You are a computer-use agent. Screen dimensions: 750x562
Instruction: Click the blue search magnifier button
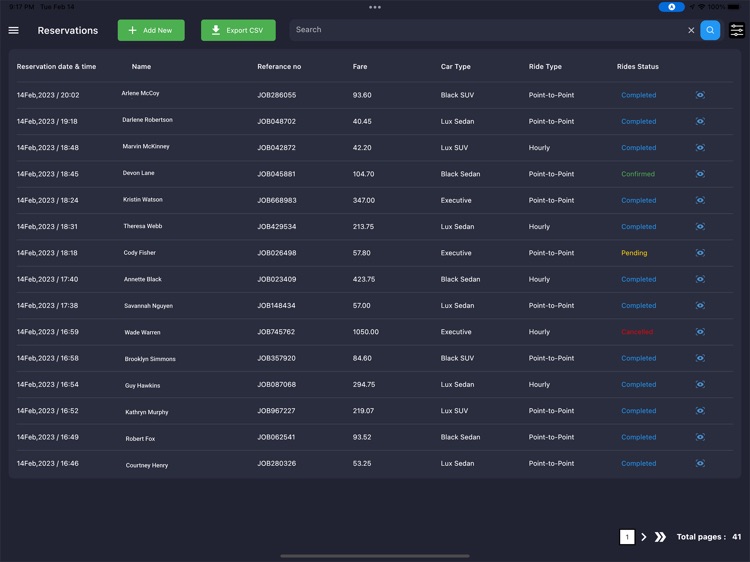click(x=710, y=30)
